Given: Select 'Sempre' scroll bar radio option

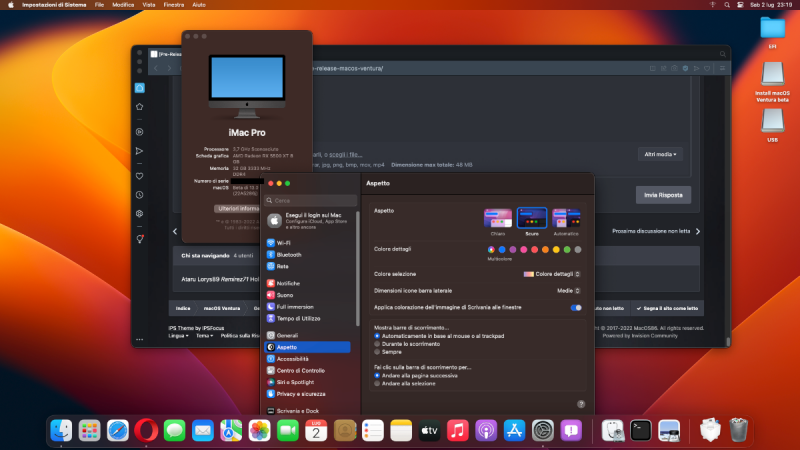Looking at the screenshot, I should 376,352.
